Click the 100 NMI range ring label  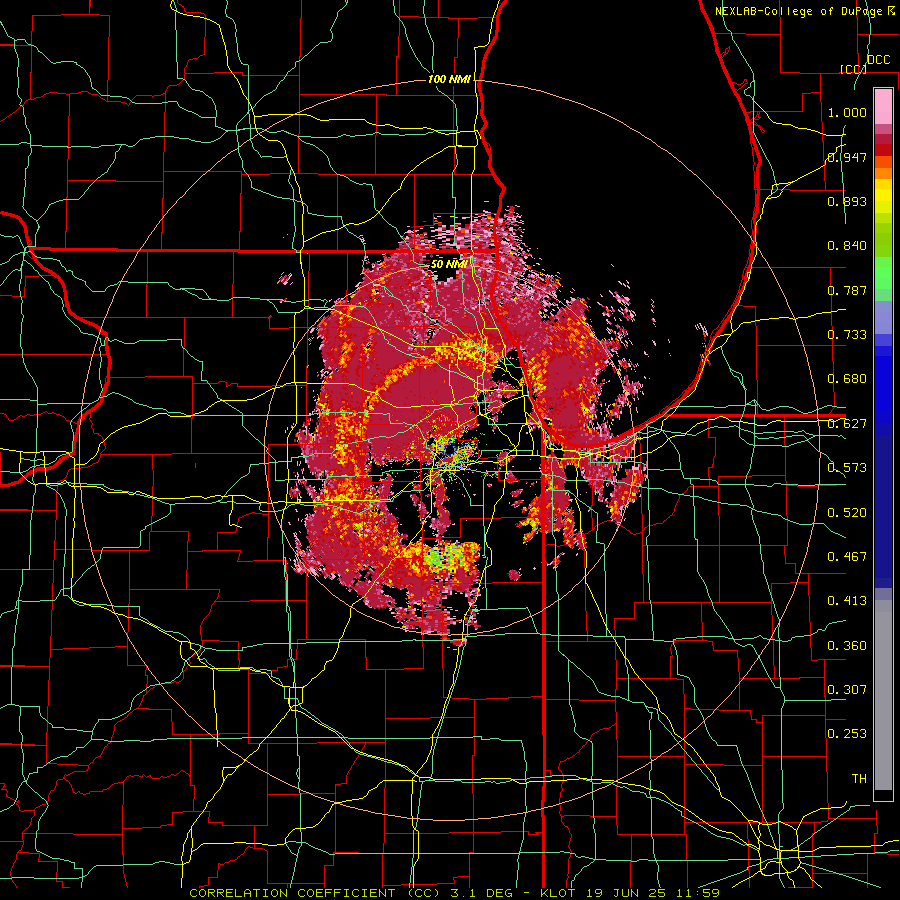[449, 79]
